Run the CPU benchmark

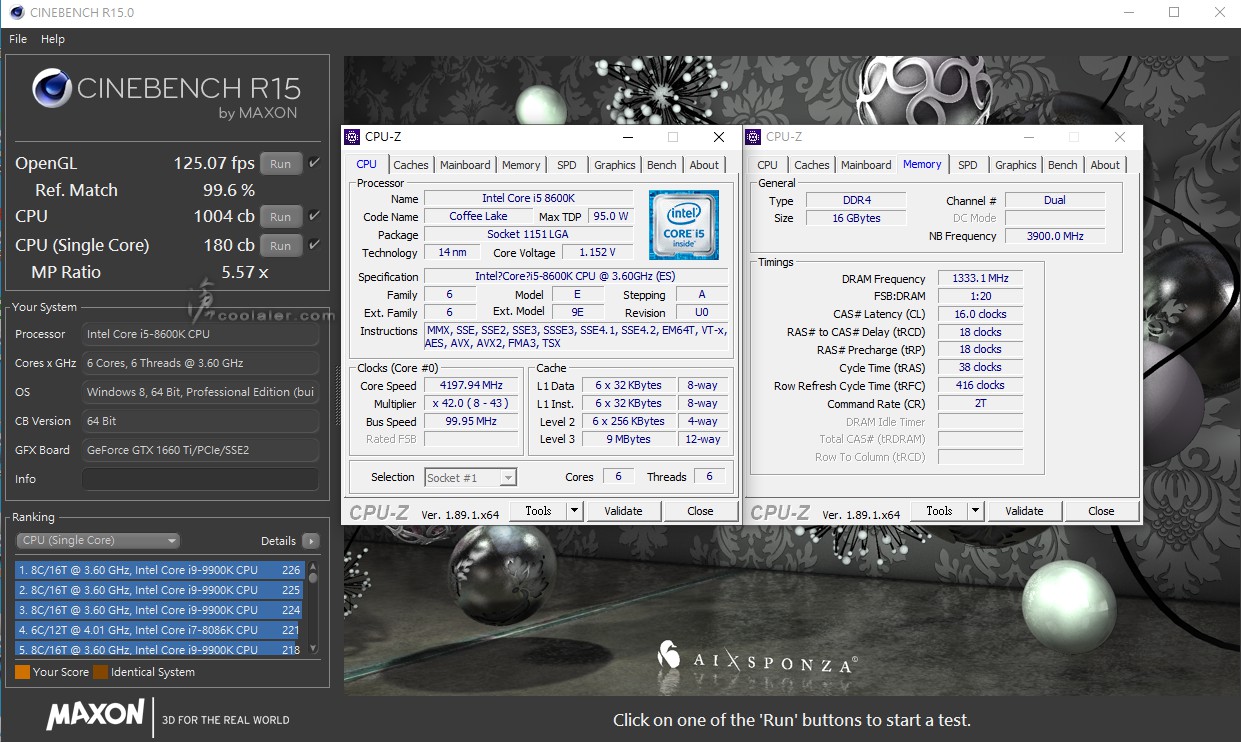281,216
